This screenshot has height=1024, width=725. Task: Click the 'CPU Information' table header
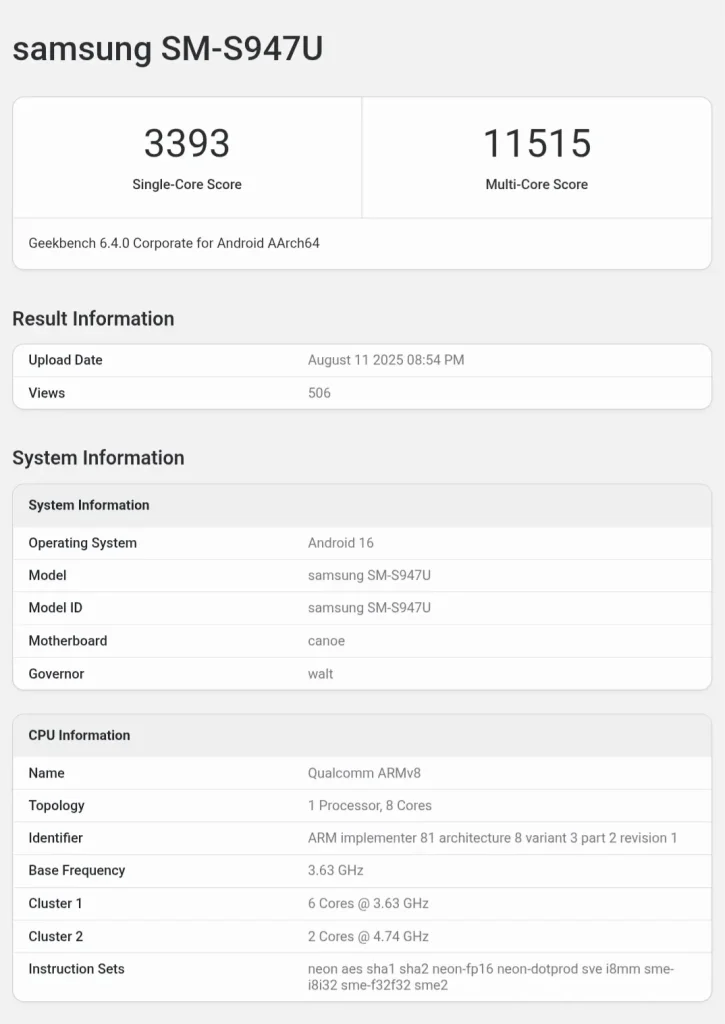362,735
